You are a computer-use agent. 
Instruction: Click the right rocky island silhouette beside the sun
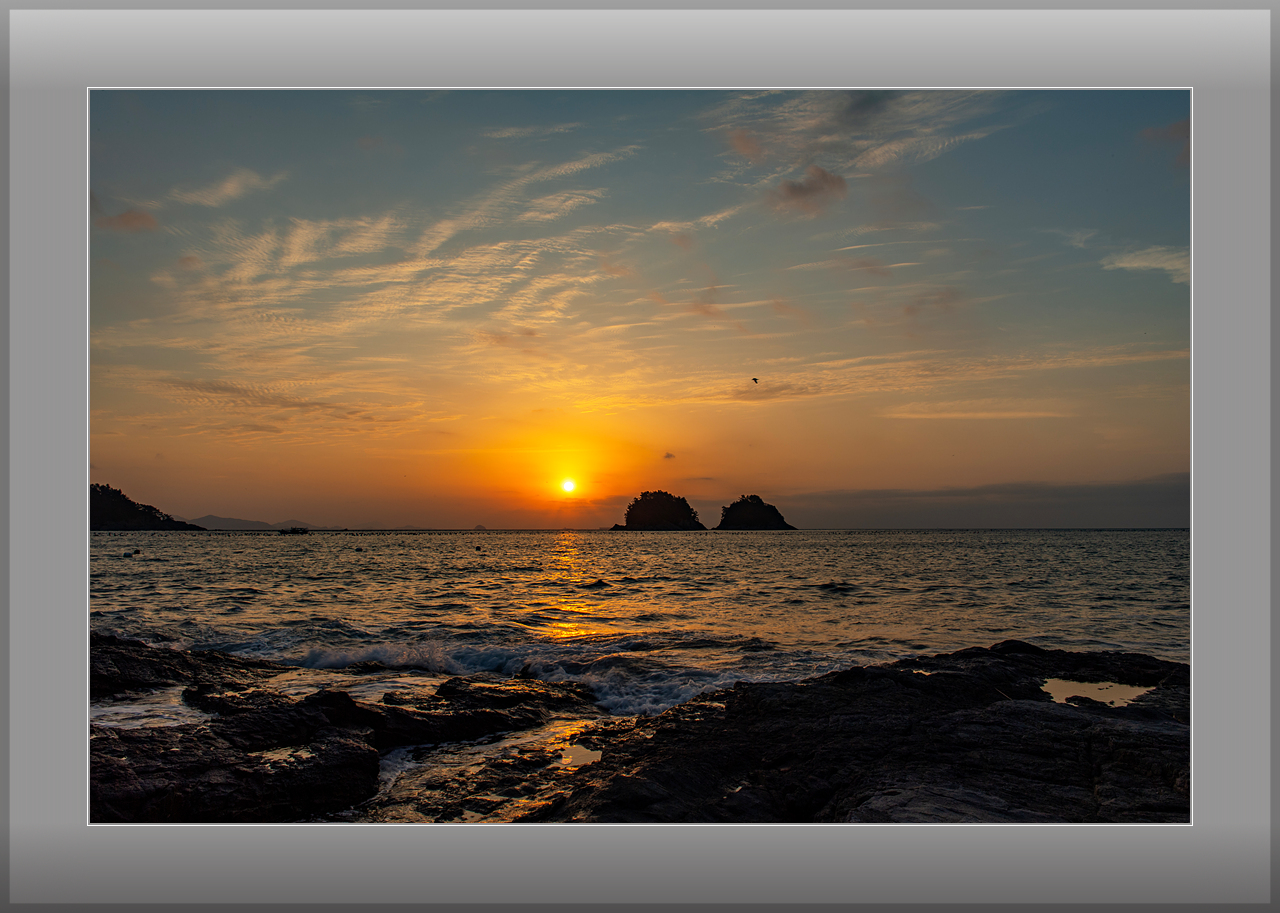pos(755,513)
